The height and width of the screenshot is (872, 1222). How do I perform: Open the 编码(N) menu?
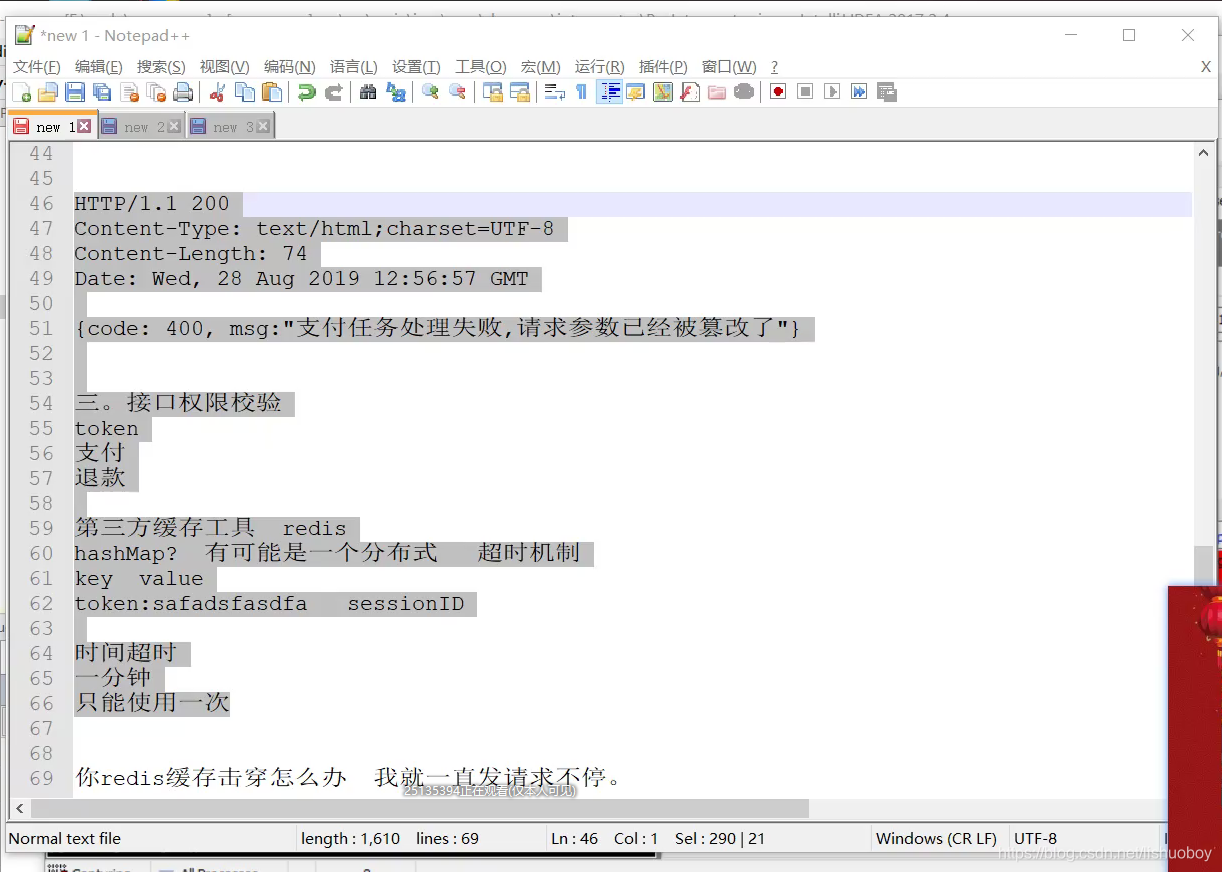coord(290,66)
